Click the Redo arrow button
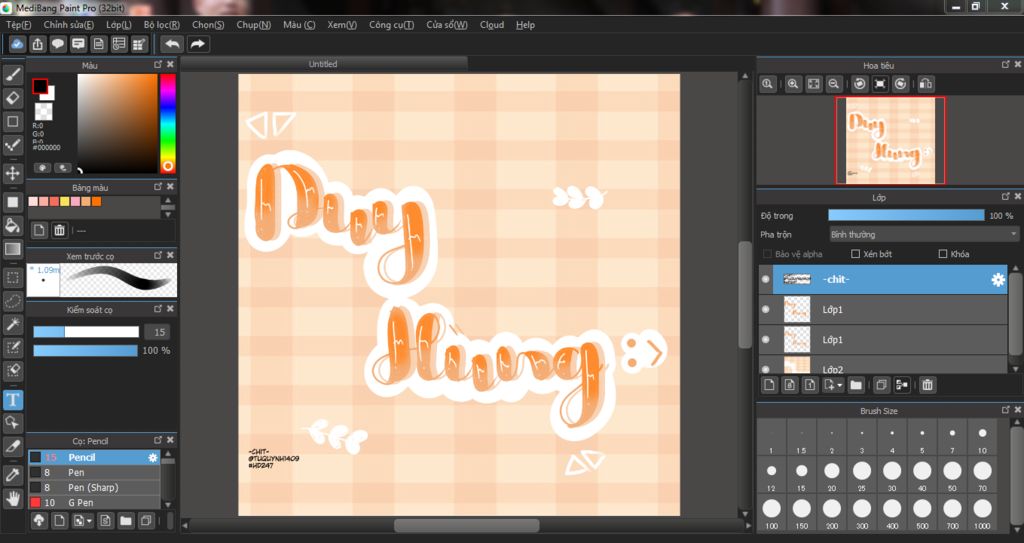1024x543 pixels. click(197, 44)
